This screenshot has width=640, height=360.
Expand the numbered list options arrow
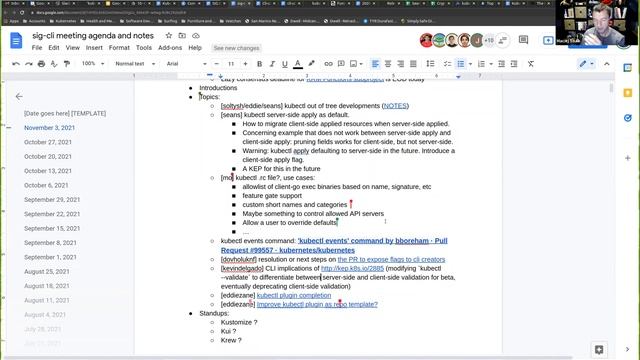pyautogui.click(x=491, y=64)
